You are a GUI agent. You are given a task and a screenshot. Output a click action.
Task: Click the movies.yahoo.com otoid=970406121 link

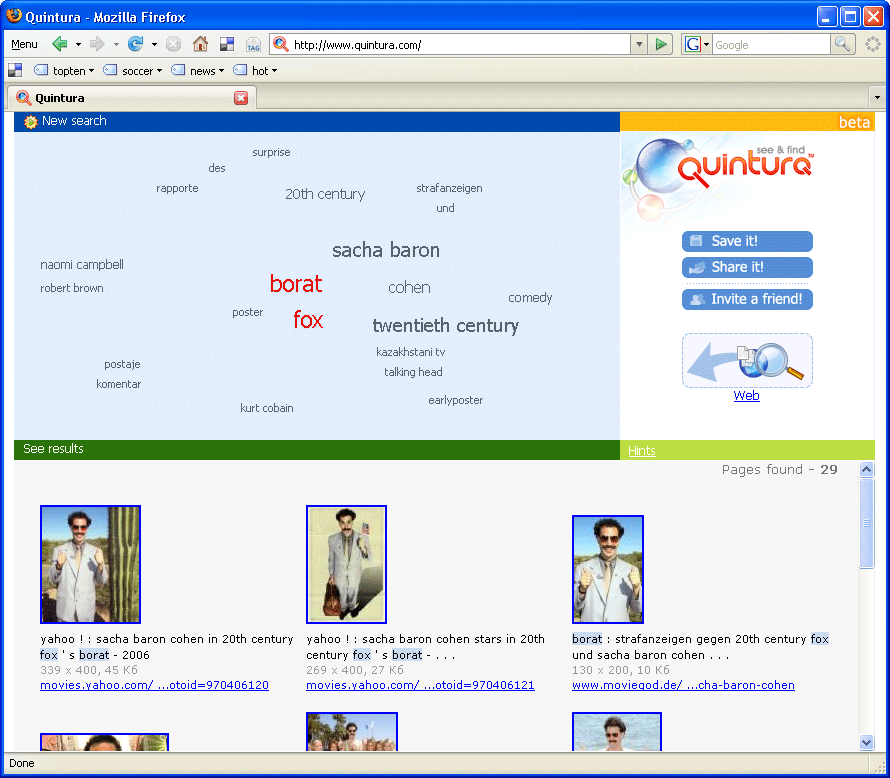[x=421, y=685]
